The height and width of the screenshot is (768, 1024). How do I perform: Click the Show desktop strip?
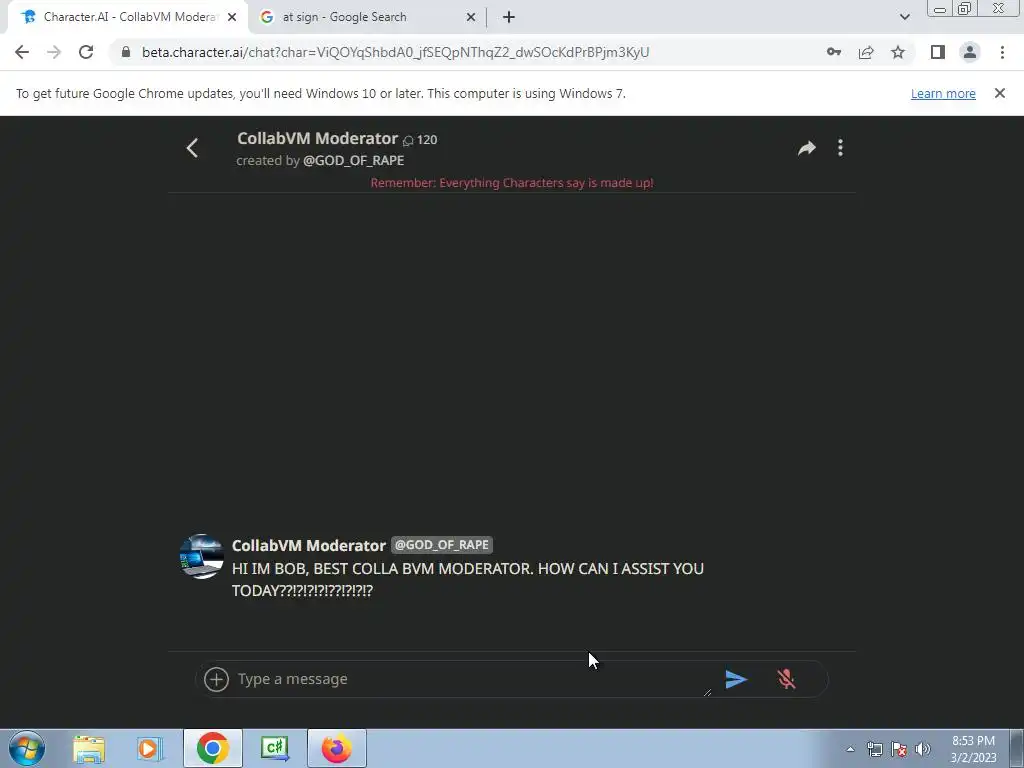(x=1017, y=749)
